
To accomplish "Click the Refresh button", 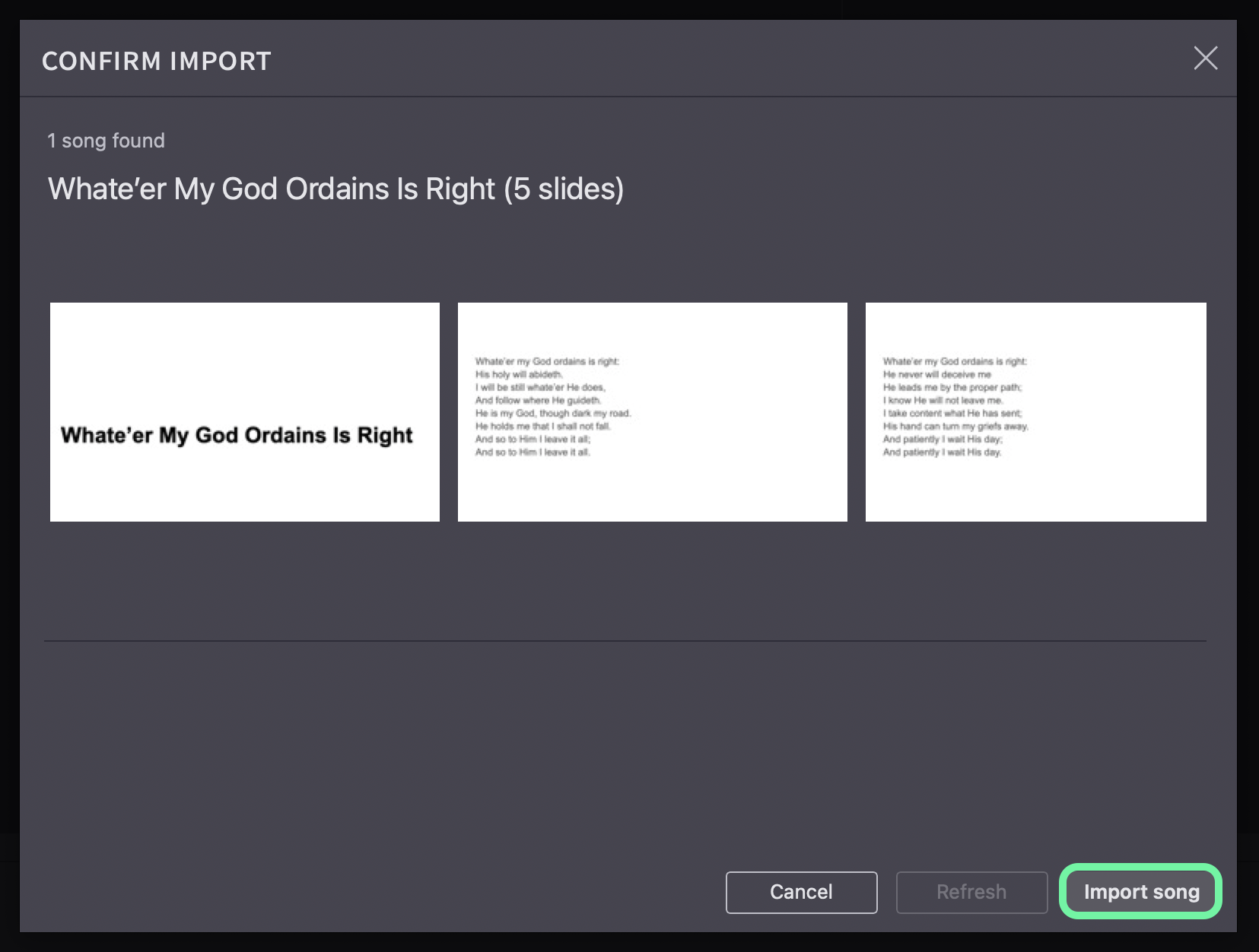I will (971, 892).
